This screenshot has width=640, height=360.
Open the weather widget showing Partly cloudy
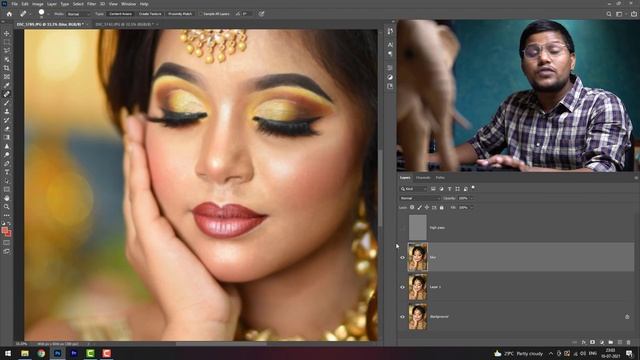[x=518, y=353]
